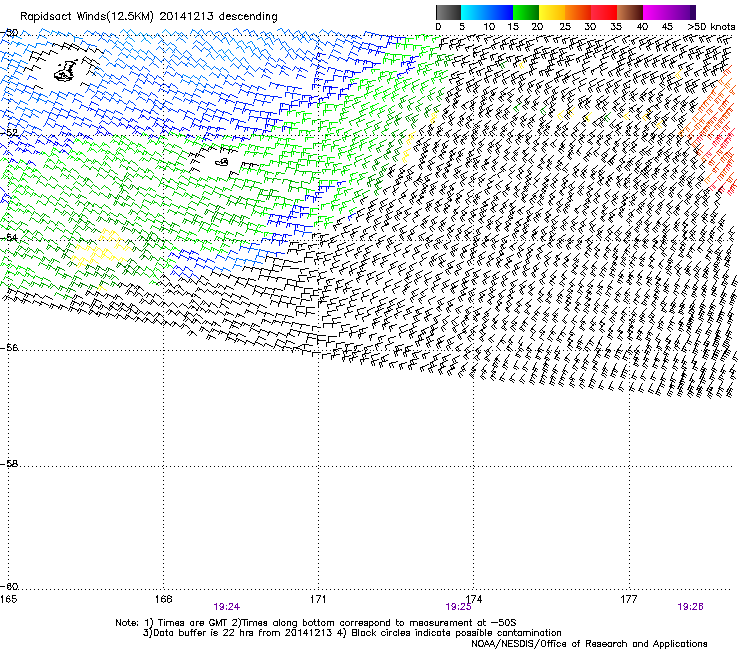
Task: Click the '>50 knots' legend label
Action: click(x=711, y=27)
